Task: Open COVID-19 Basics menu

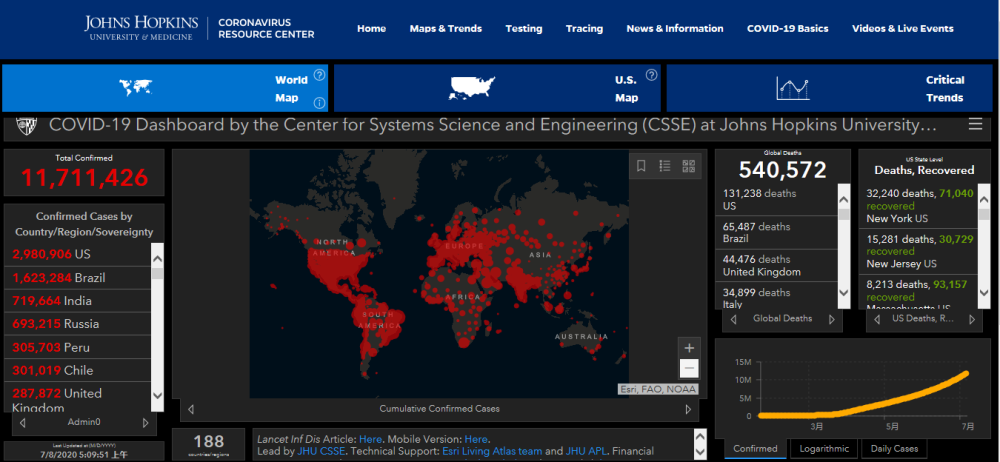Action: click(788, 29)
